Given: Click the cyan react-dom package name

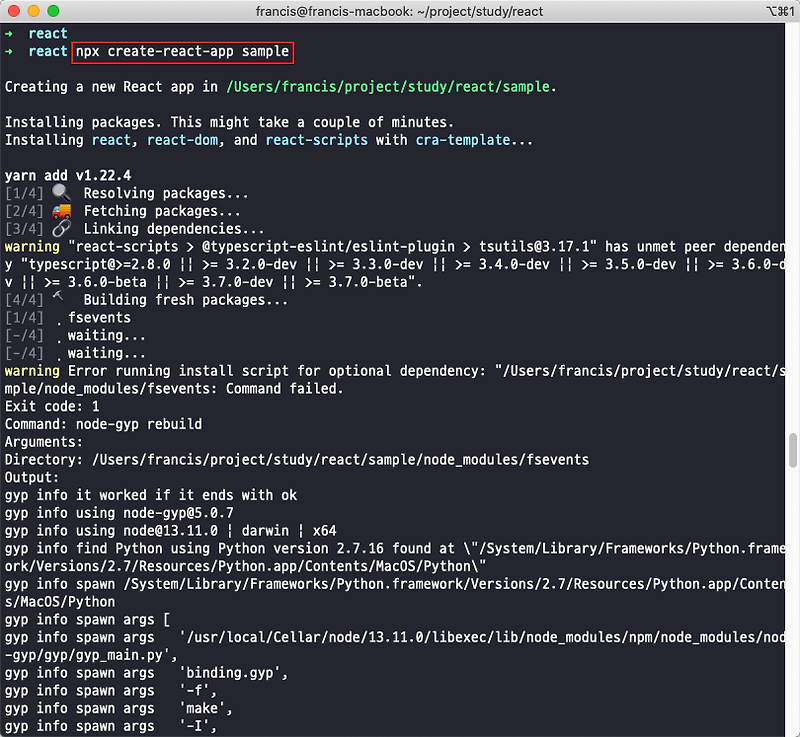Looking at the screenshot, I should [183, 140].
